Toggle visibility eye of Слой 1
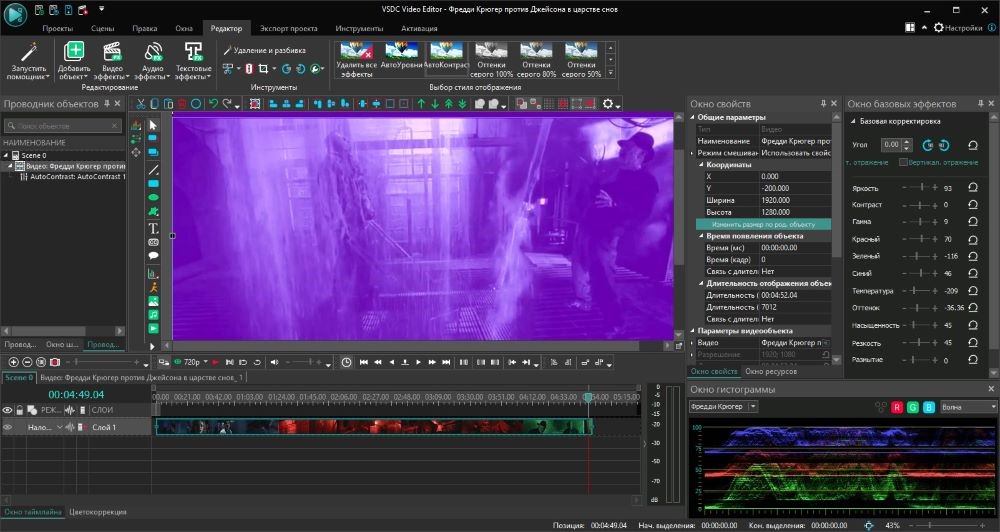The image size is (1000, 532). click(8, 428)
